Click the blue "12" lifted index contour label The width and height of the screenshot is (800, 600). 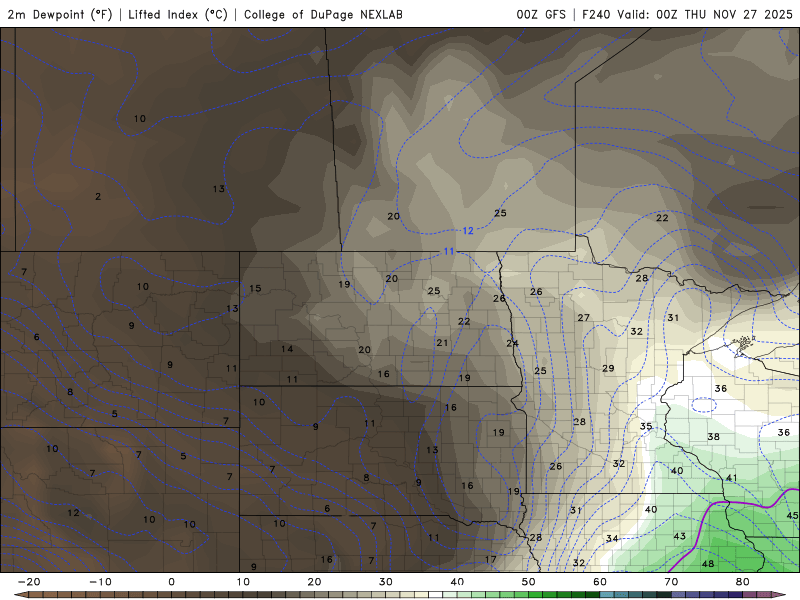click(468, 231)
